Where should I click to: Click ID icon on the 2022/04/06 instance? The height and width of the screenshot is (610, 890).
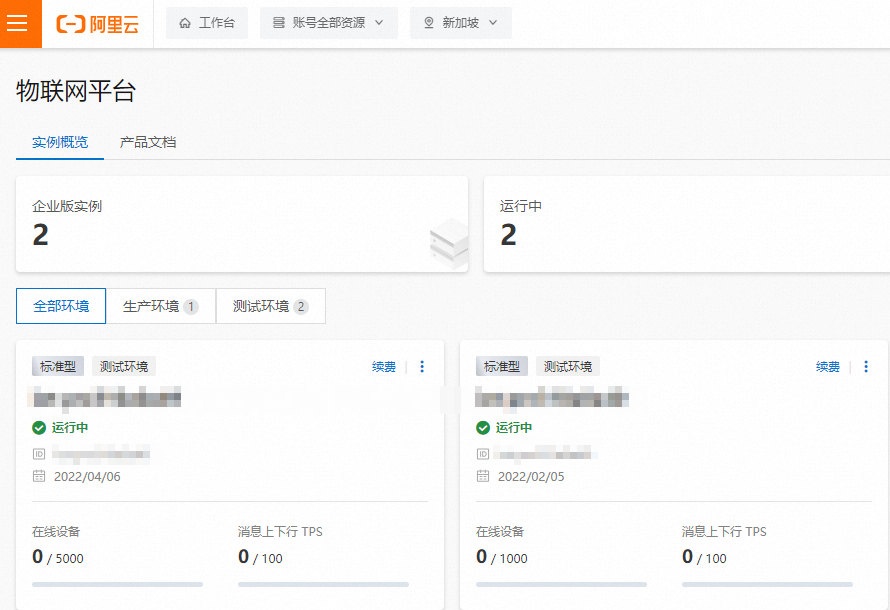pos(39,454)
